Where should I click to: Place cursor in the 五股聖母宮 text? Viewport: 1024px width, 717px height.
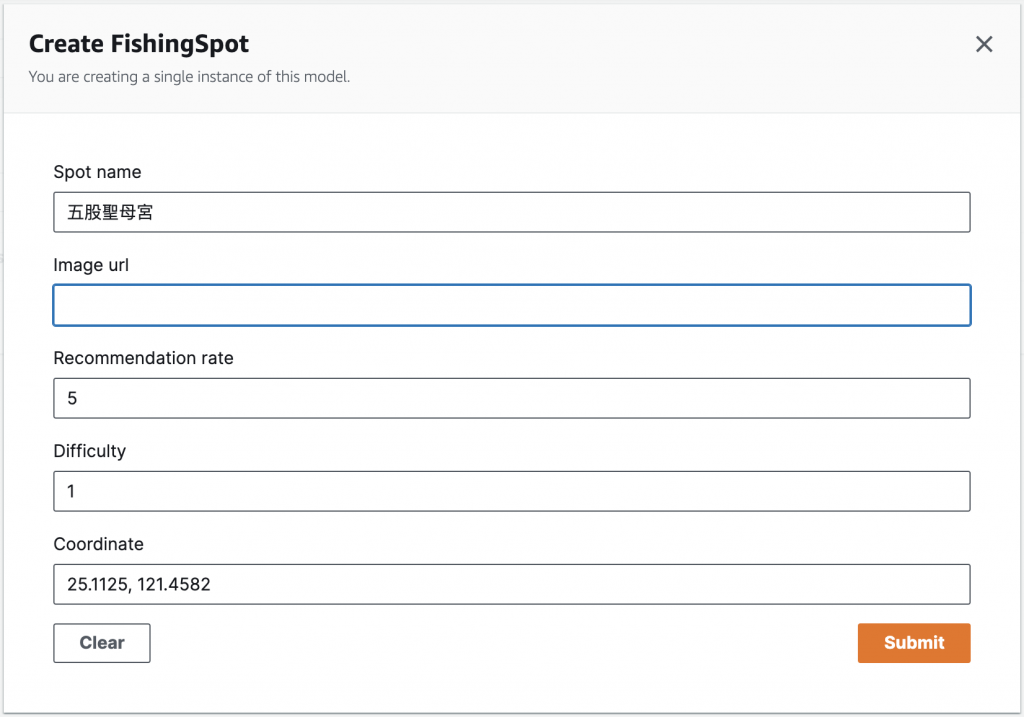(110, 212)
